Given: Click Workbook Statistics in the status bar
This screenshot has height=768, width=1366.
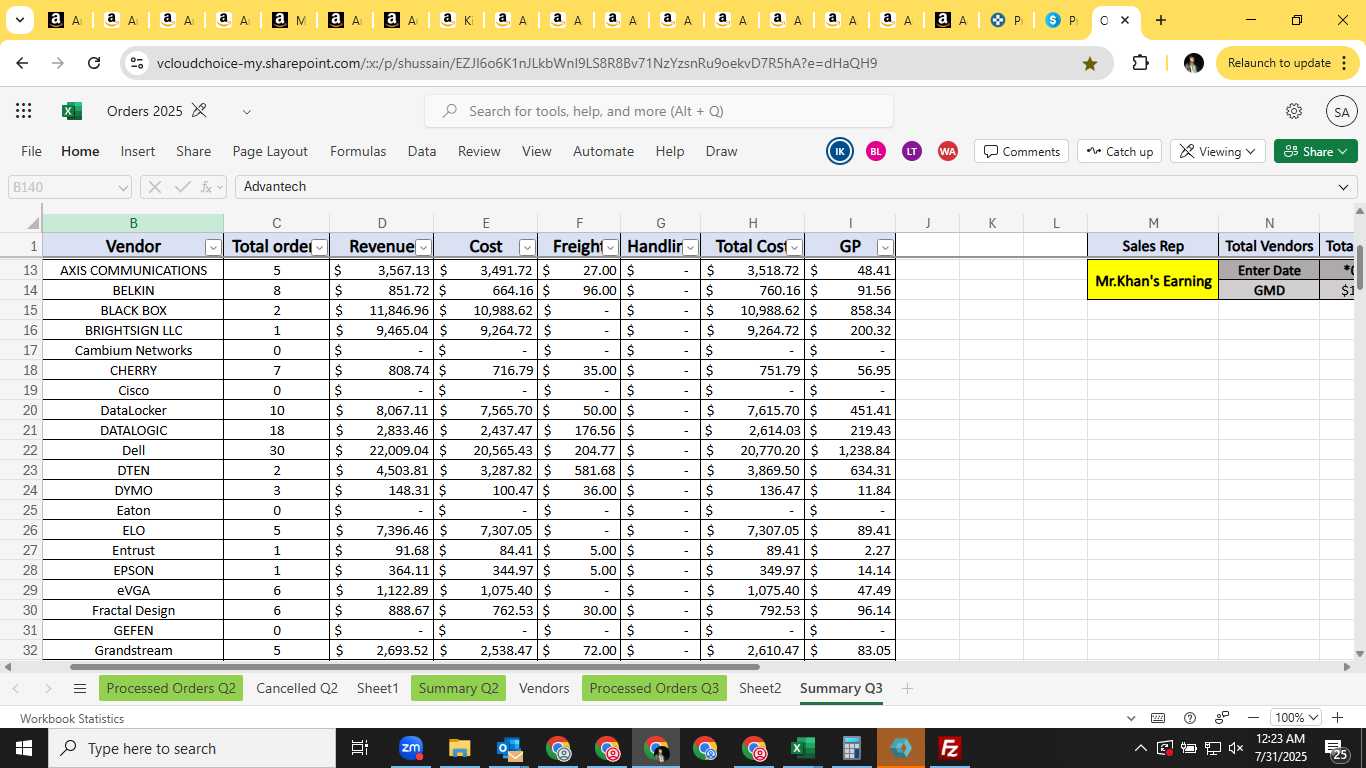Looking at the screenshot, I should tap(72, 718).
